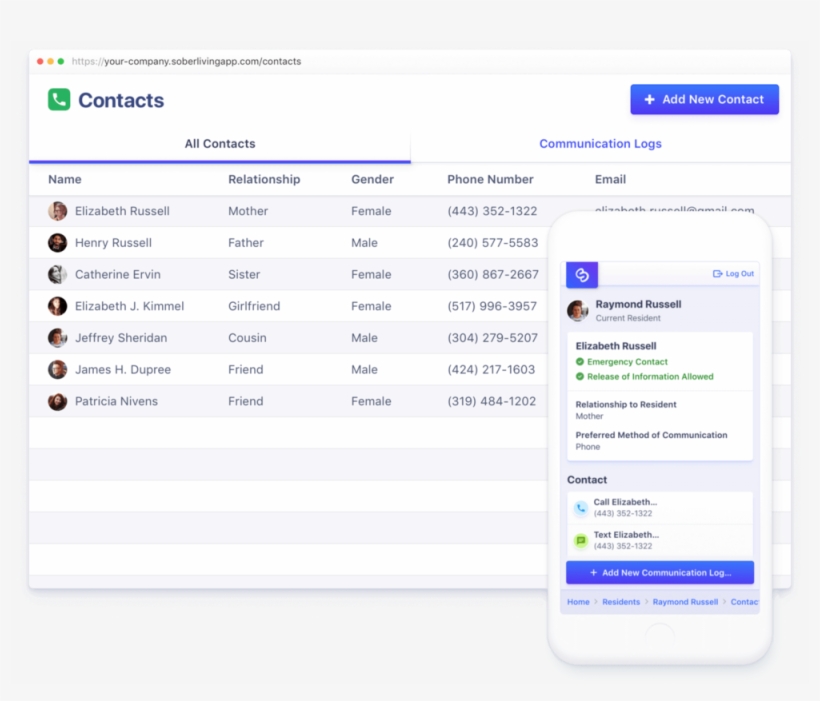Image resolution: width=820 pixels, height=701 pixels.
Task: Select the purple app logo on the phone screen
Action: (x=582, y=274)
